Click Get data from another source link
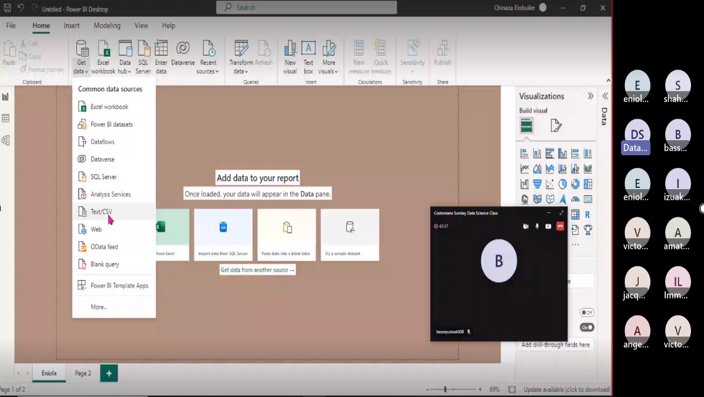Image resolution: width=704 pixels, height=397 pixels. point(257,269)
